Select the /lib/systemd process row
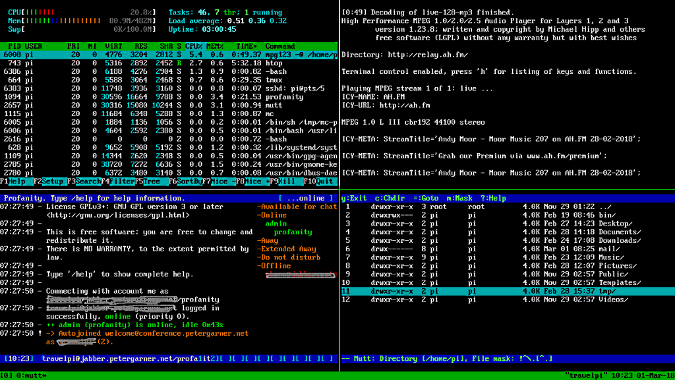Screen dimensions: 675x380 click(x=169, y=147)
